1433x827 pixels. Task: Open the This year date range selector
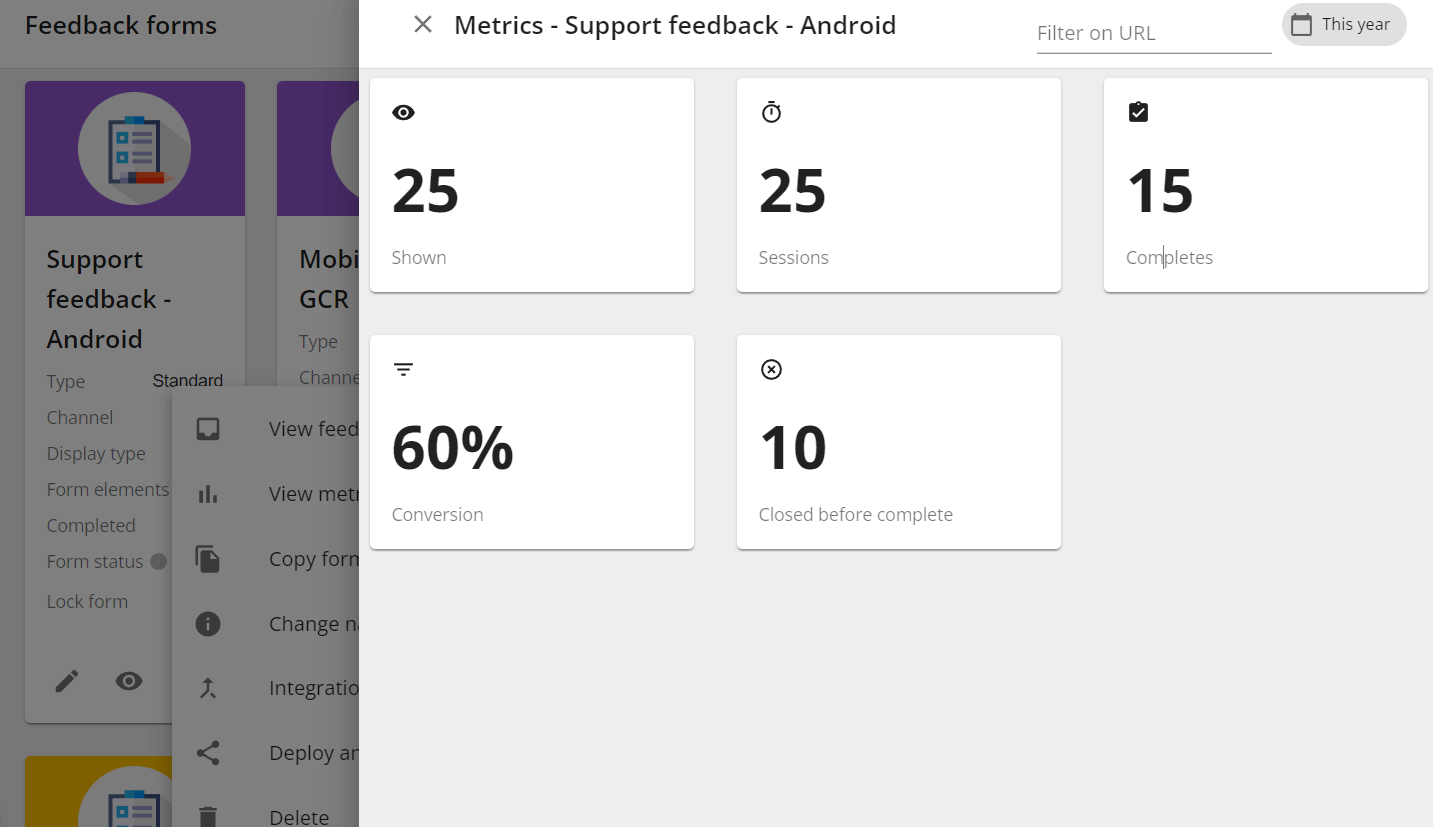tap(1344, 24)
